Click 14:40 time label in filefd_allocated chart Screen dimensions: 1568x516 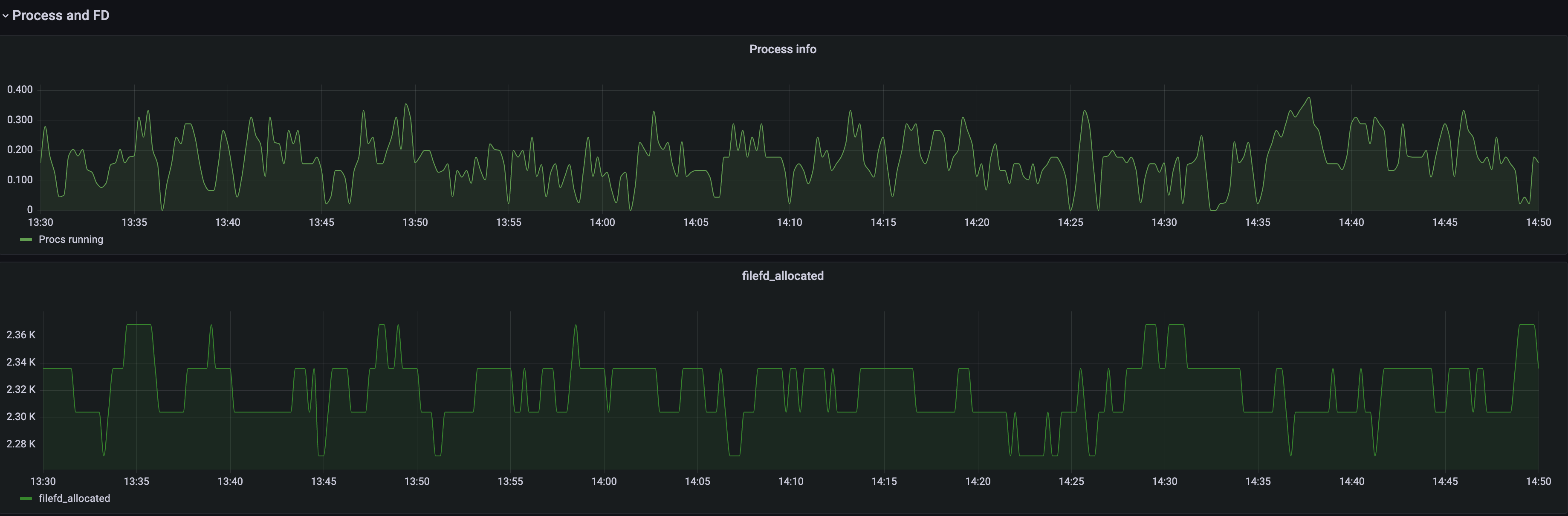pos(1351,481)
